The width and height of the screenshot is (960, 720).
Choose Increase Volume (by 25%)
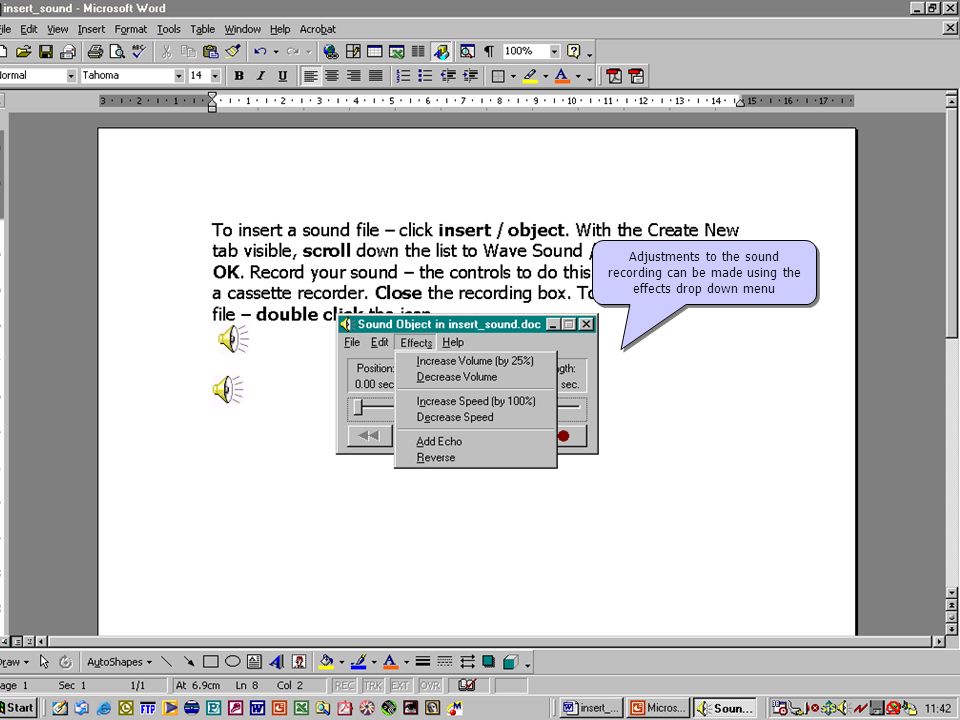point(476,361)
